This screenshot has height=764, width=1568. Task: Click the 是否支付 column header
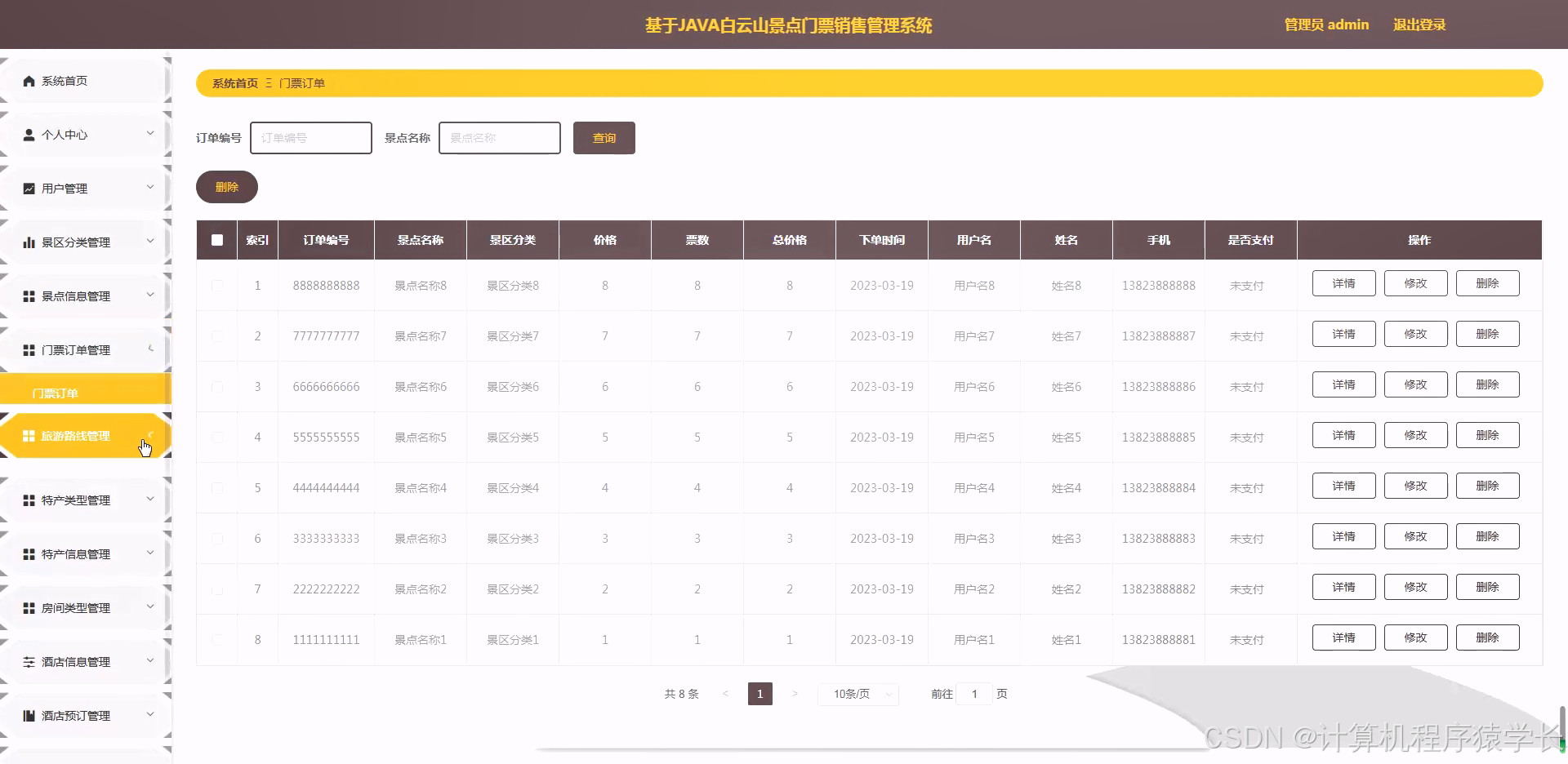click(x=1251, y=240)
